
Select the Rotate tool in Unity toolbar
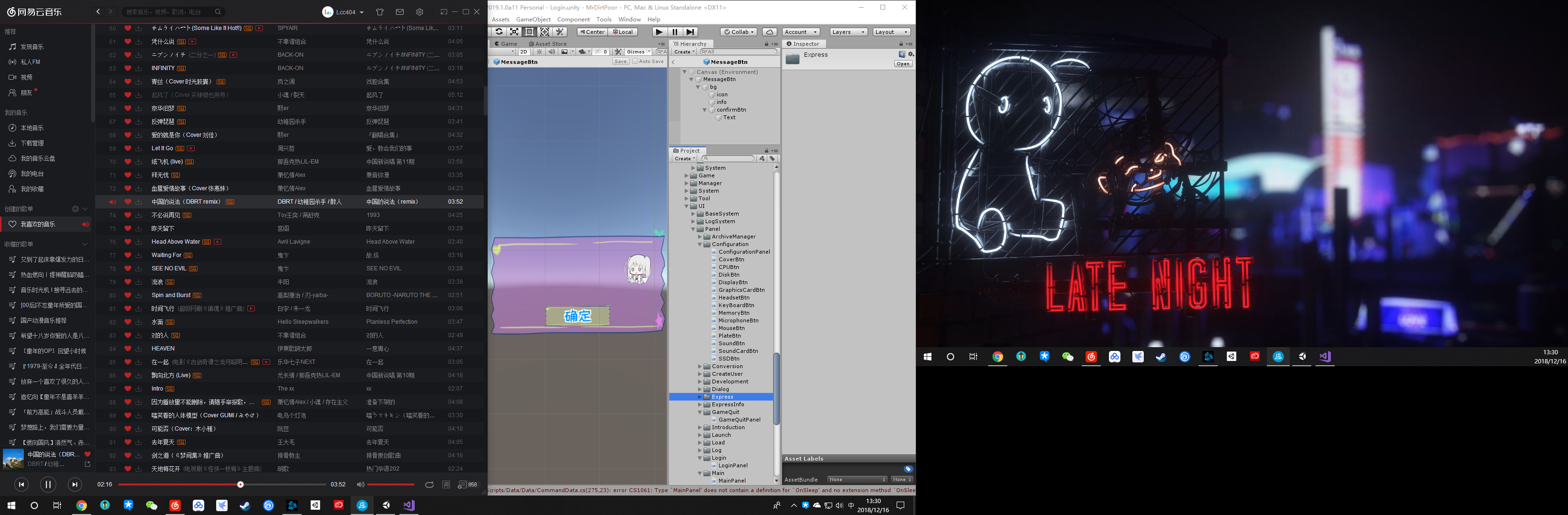(499, 31)
